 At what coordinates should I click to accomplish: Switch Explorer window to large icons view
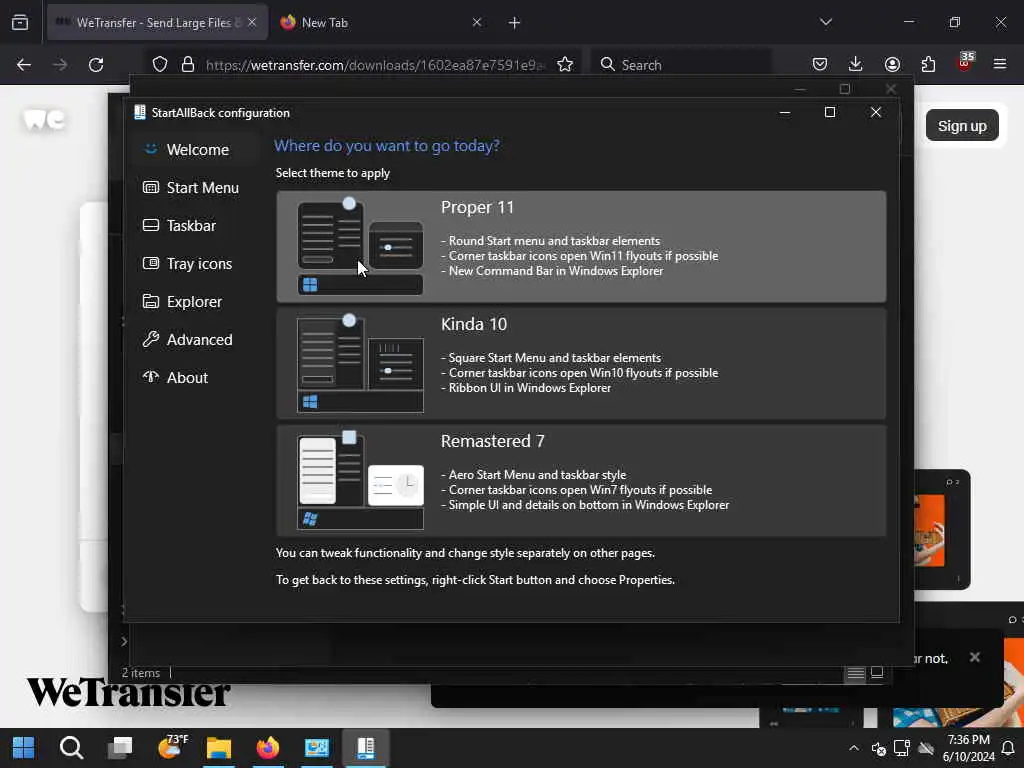click(x=877, y=673)
